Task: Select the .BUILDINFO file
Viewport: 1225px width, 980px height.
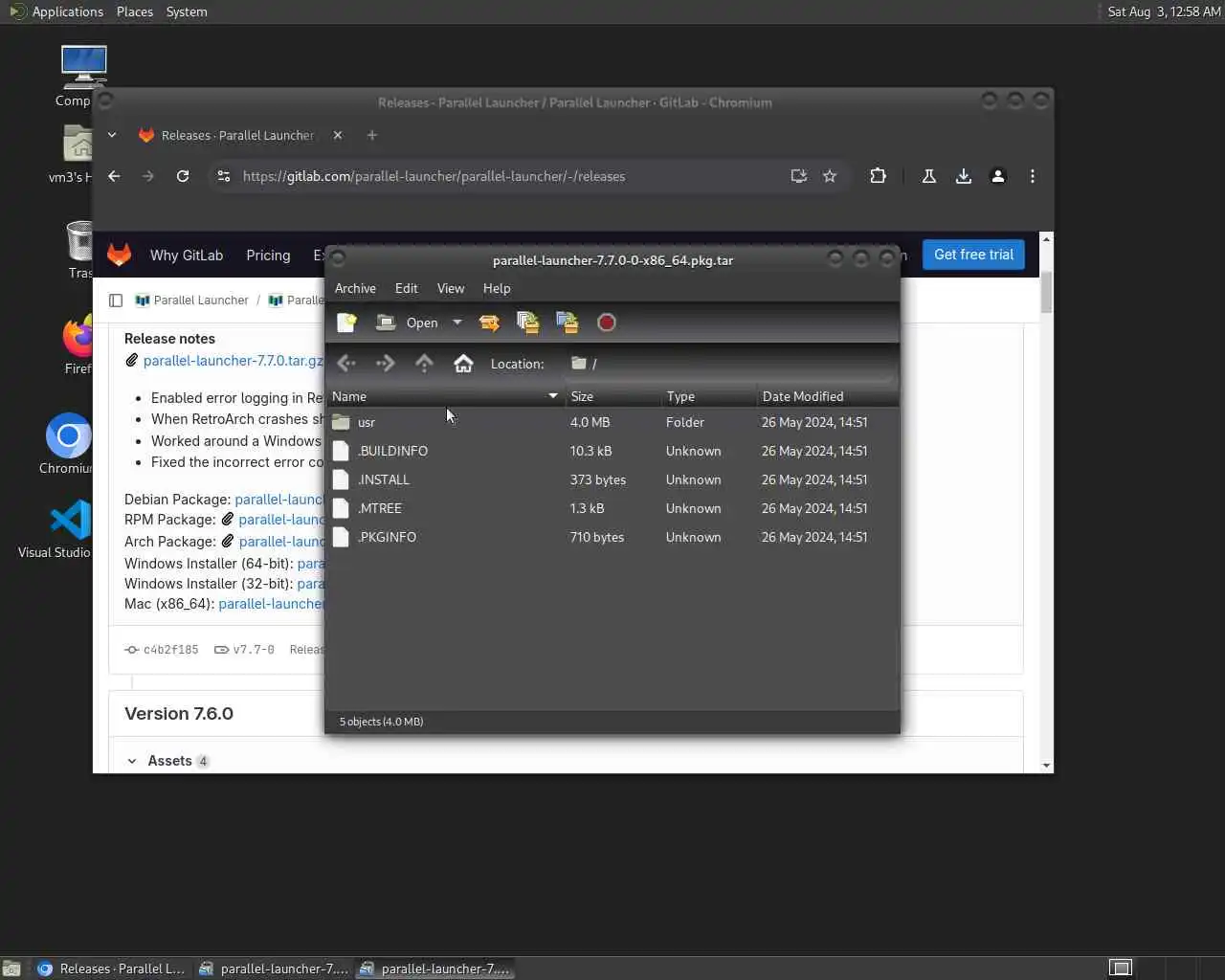Action: (612, 451)
